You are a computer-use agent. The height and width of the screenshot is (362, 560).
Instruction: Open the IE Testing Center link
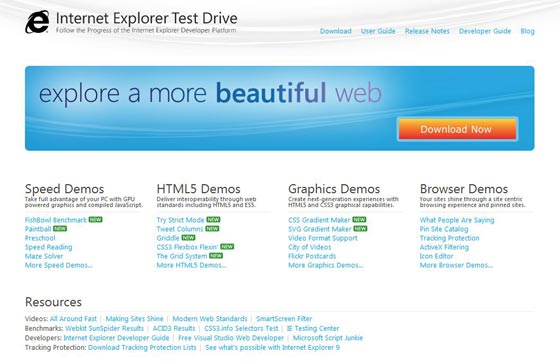click(x=313, y=328)
